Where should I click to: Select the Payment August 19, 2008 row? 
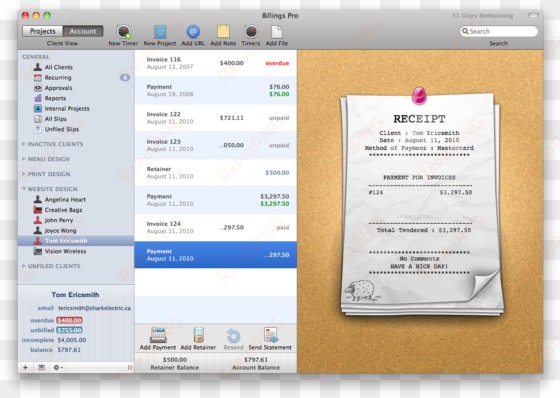[216, 90]
